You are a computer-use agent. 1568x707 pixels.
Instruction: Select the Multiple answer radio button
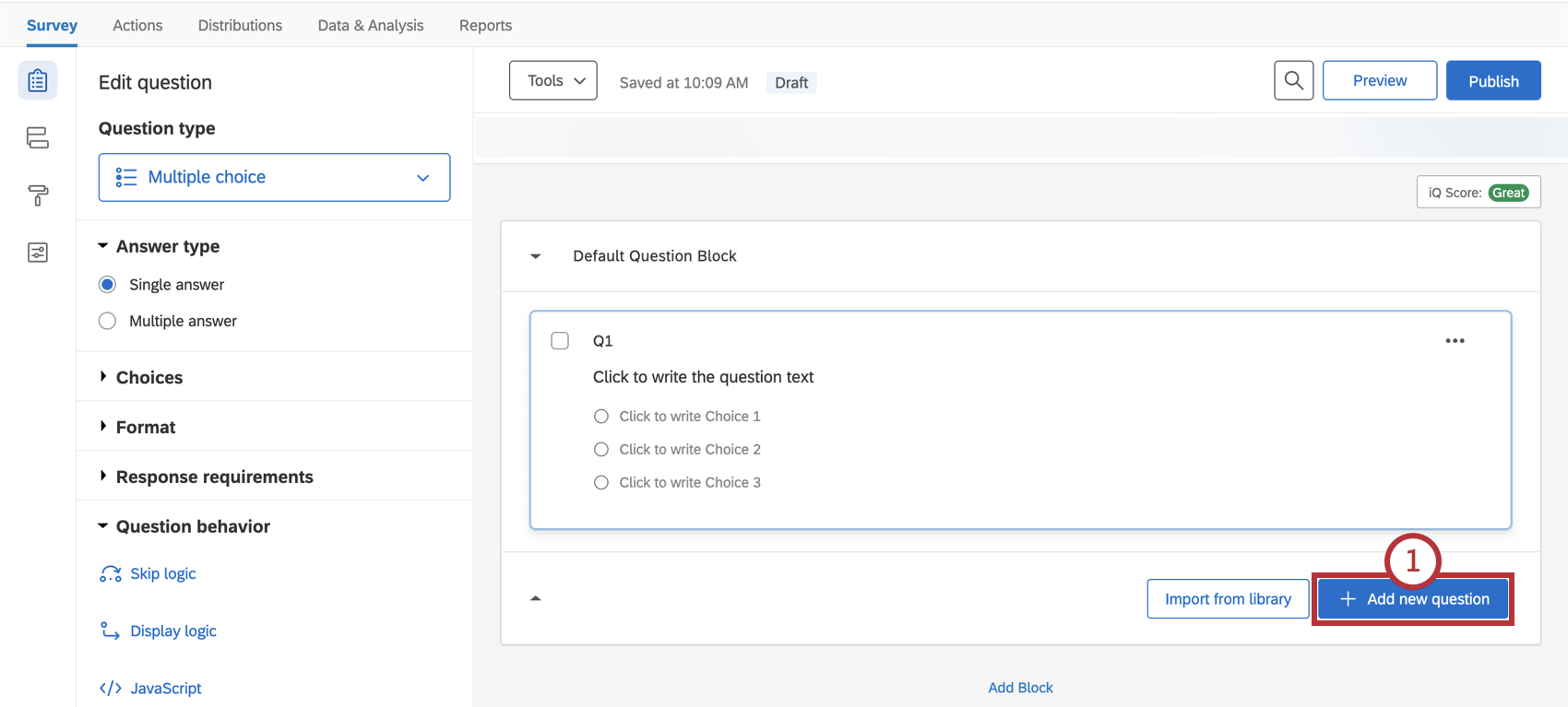point(108,321)
